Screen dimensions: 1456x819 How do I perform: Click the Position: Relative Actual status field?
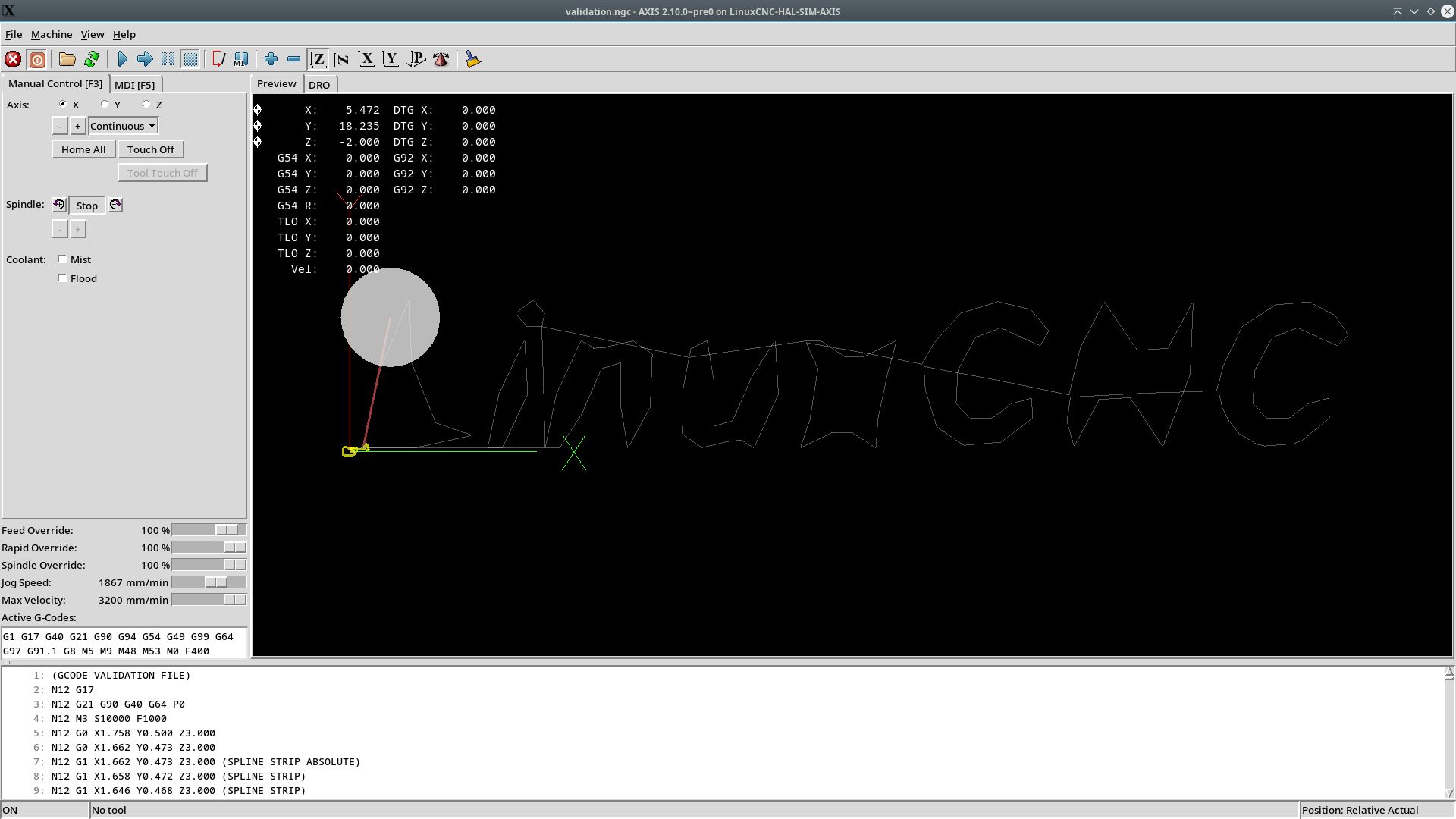1376,810
